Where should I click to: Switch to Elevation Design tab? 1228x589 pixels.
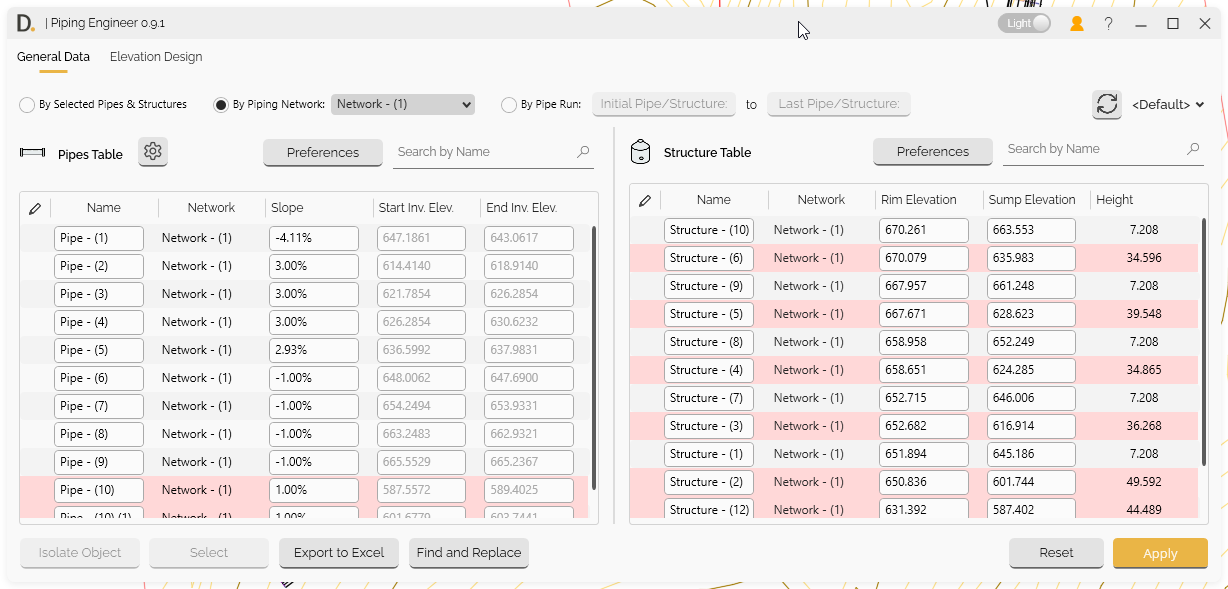point(156,57)
